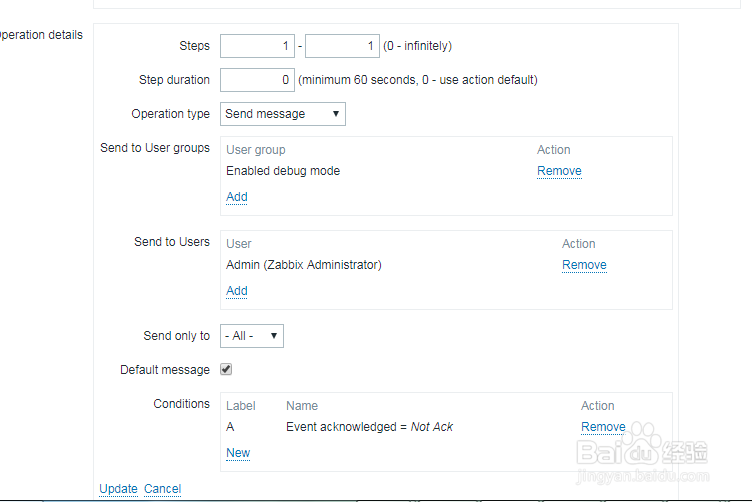The width and height of the screenshot is (752, 502).
Task: Click the Steps from input field
Action: 257,46
